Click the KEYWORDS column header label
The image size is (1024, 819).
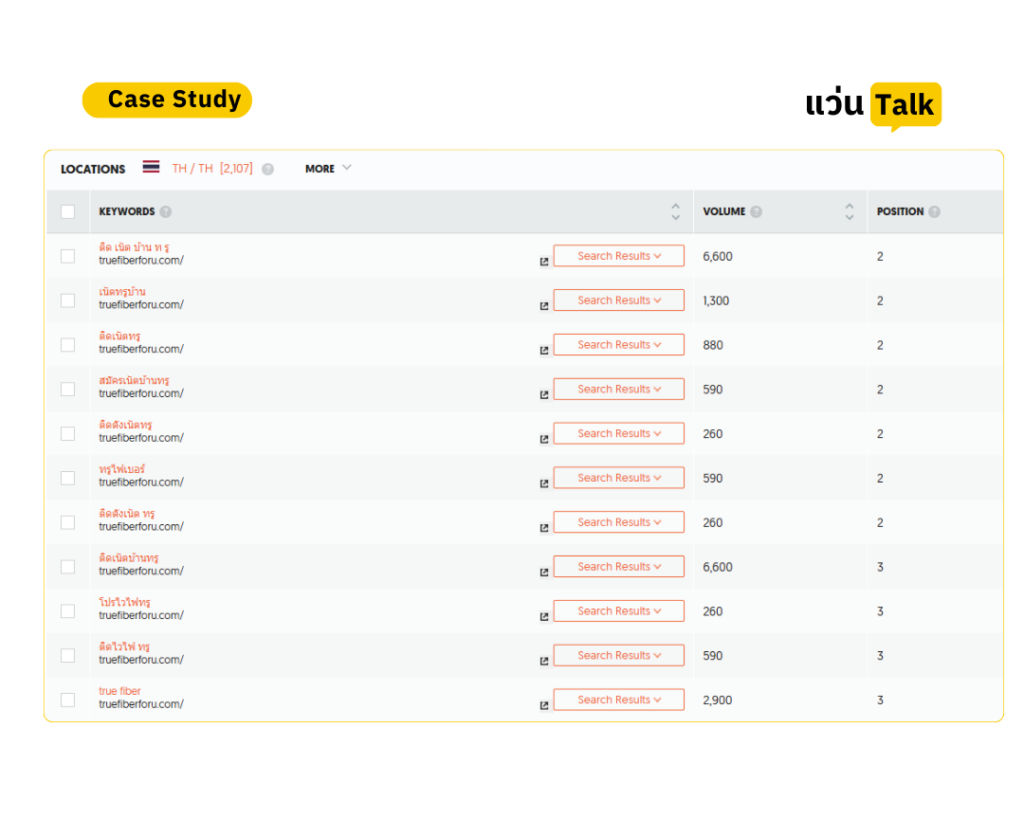tap(127, 212)
